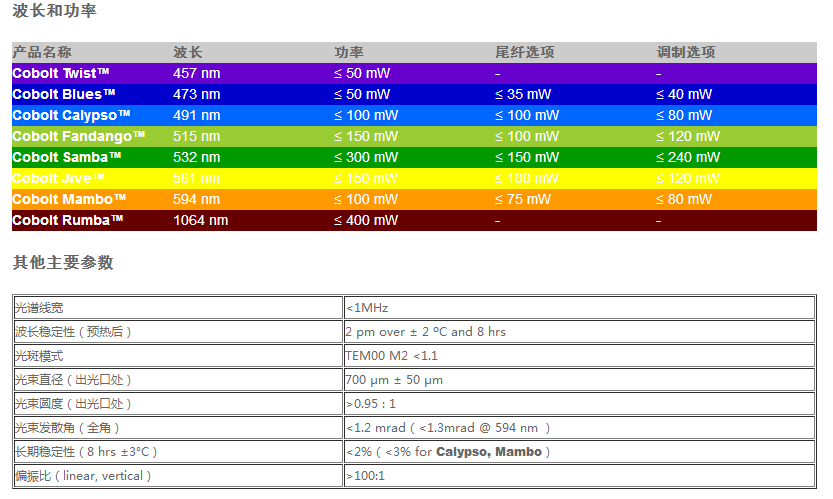
Task: Click the 产品名称 column header
Action: click(42, 52)
